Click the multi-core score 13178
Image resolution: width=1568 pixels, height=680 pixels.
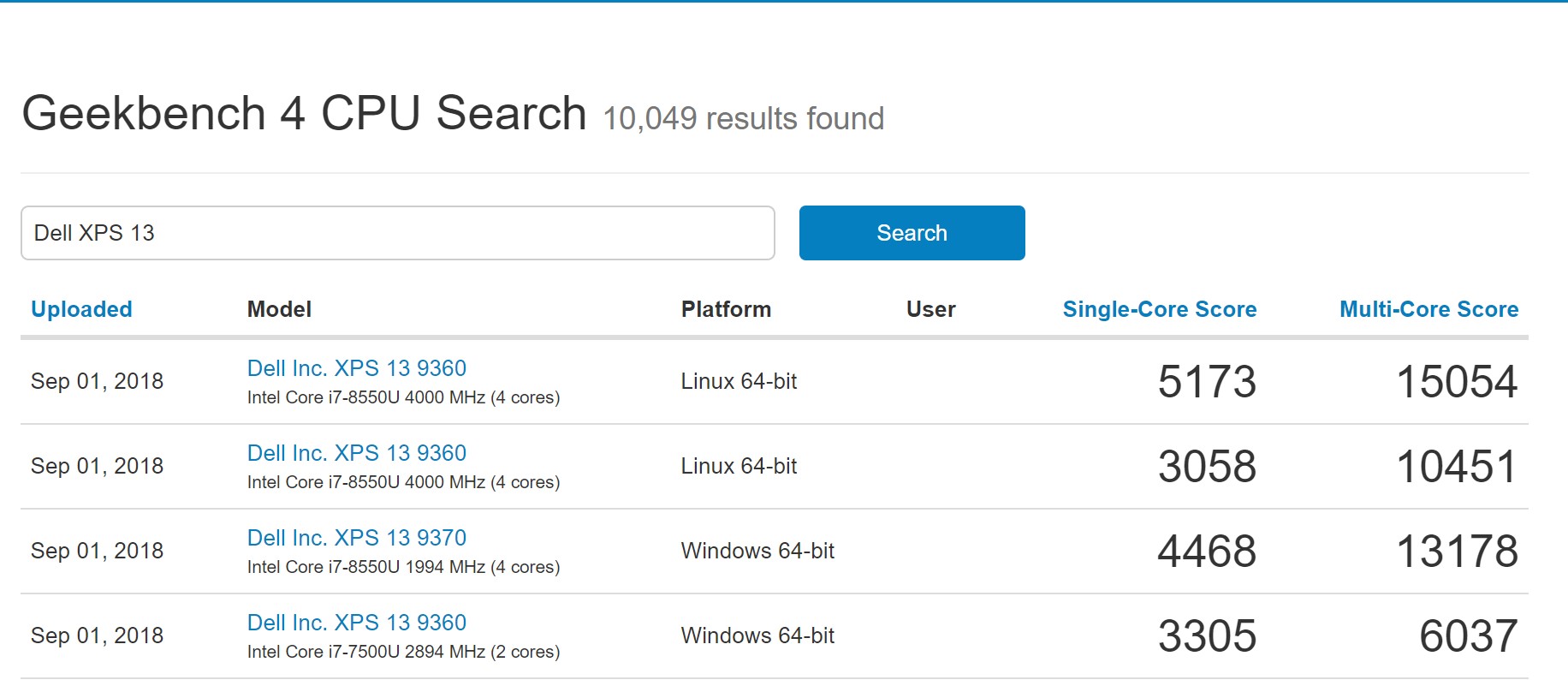coord(1457,551)
